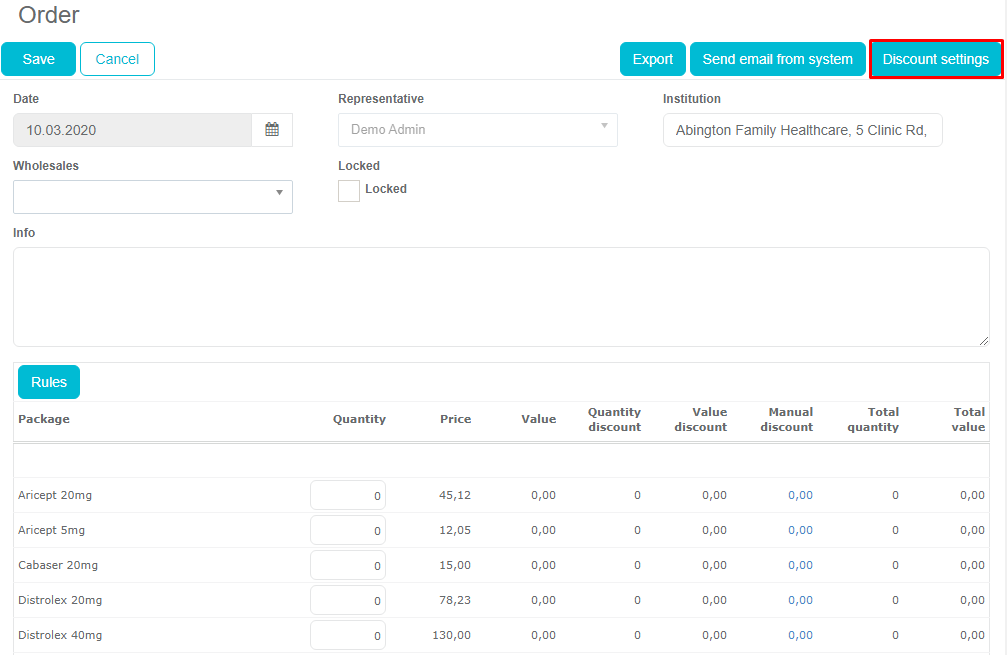Viewport: 1007px width, 655px height.
Task: Click the Save button
Action: point(39,59)
